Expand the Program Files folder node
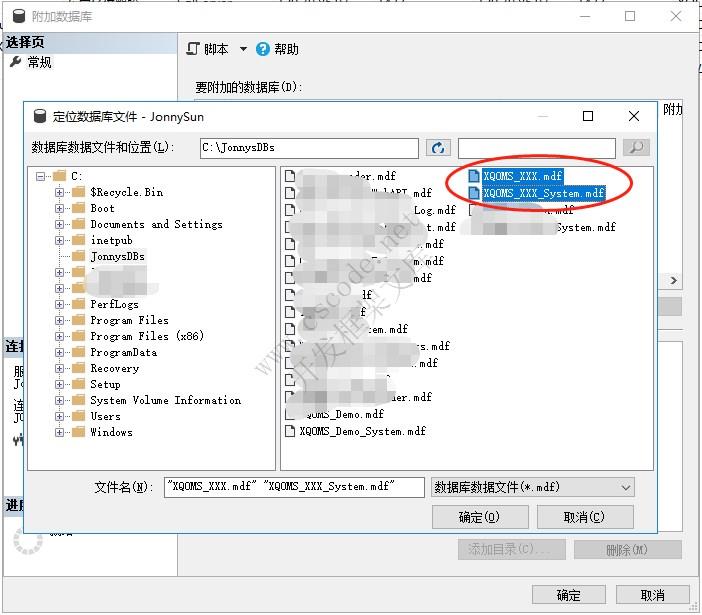Viewport: 702px width, 615px height. click(60, 320)
